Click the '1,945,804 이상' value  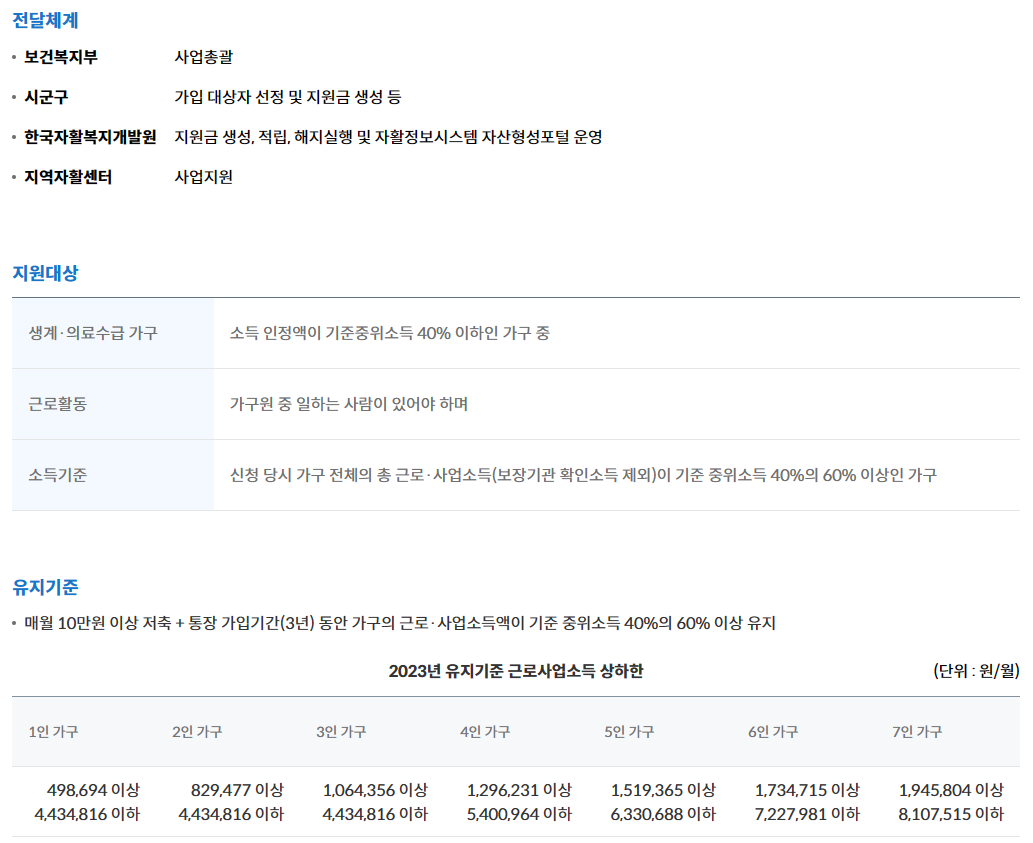pyautogui.click(x=951, y=790)
